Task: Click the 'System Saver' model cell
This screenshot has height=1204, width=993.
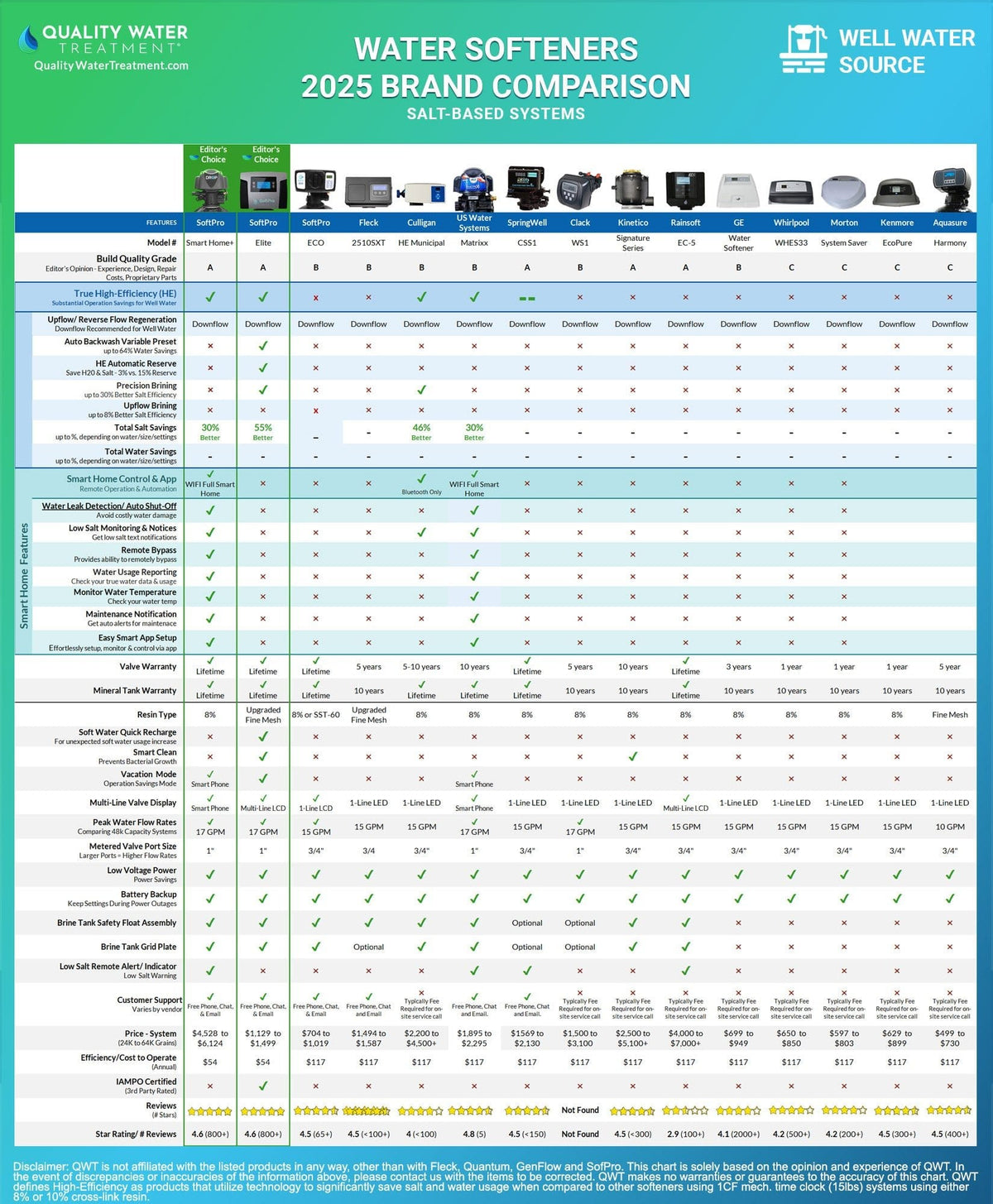Action: pos(844,242)
